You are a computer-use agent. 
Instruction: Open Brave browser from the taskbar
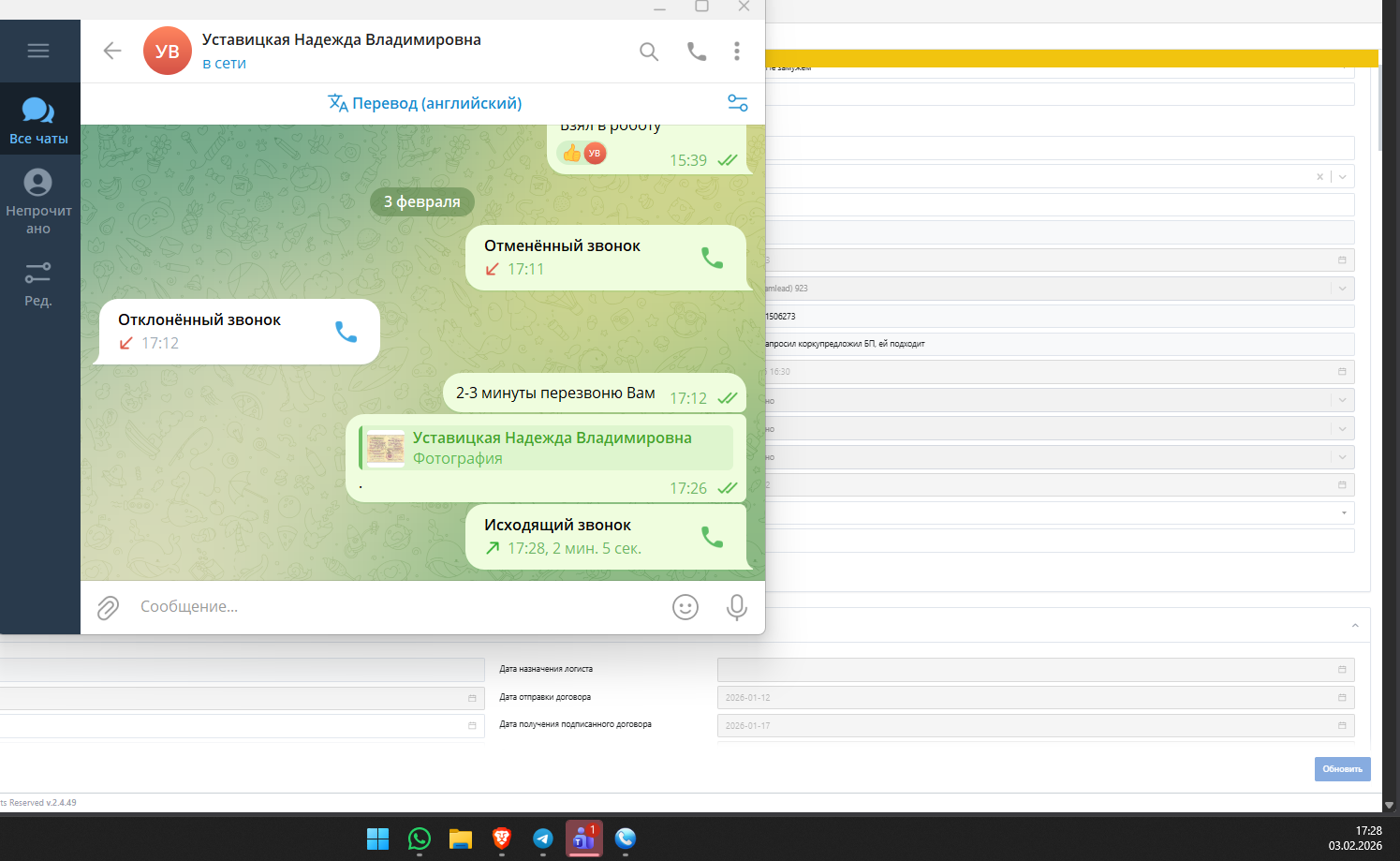(502, 839)
